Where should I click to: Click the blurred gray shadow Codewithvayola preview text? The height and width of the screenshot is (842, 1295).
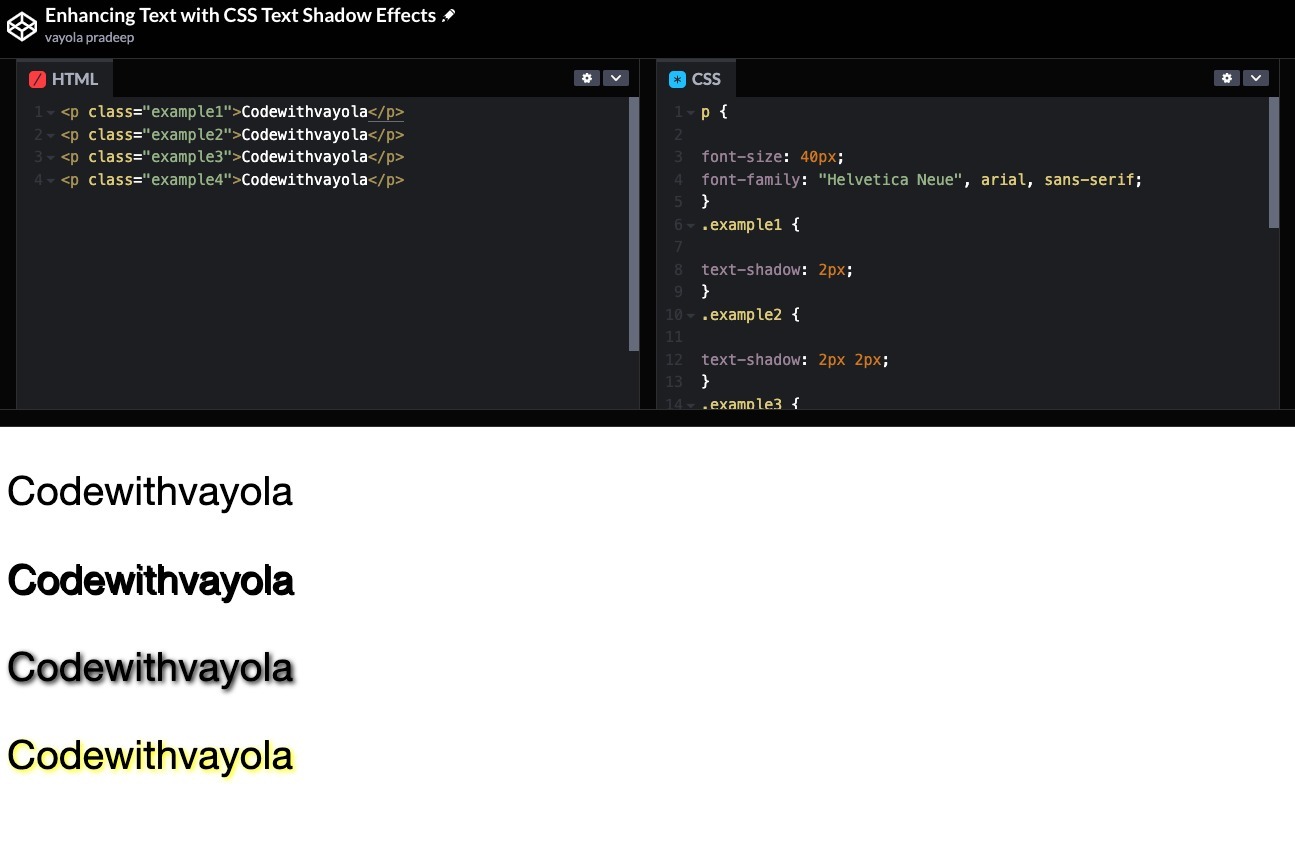pyautogui.click(x=151, y=668)
